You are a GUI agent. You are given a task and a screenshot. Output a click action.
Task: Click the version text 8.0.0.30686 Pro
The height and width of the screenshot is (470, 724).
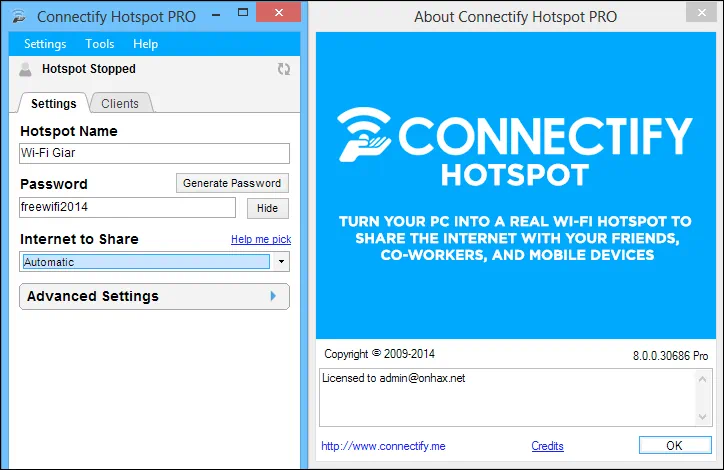click(x=670, y=356)
